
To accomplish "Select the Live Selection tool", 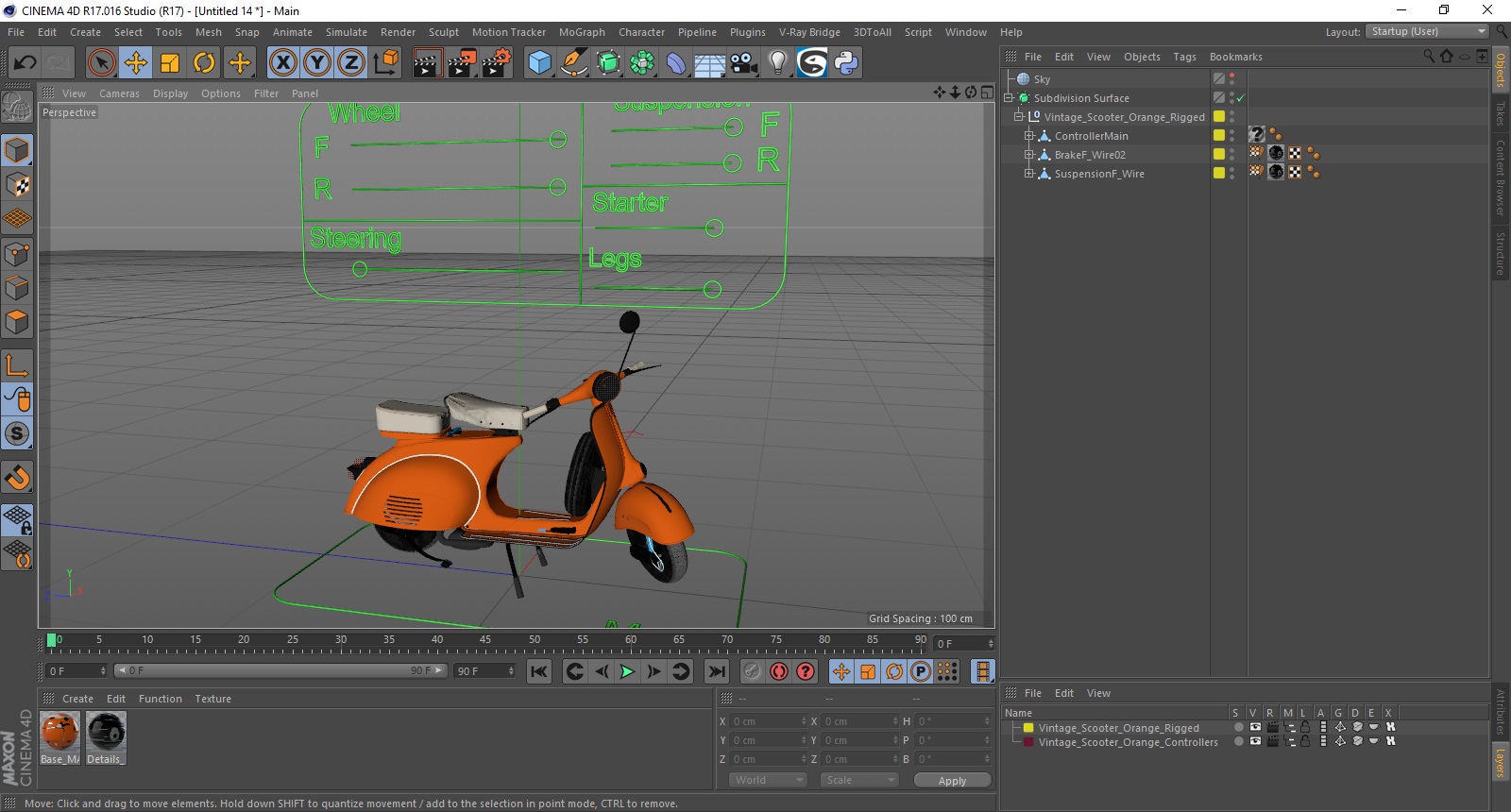I will (101, 63).
